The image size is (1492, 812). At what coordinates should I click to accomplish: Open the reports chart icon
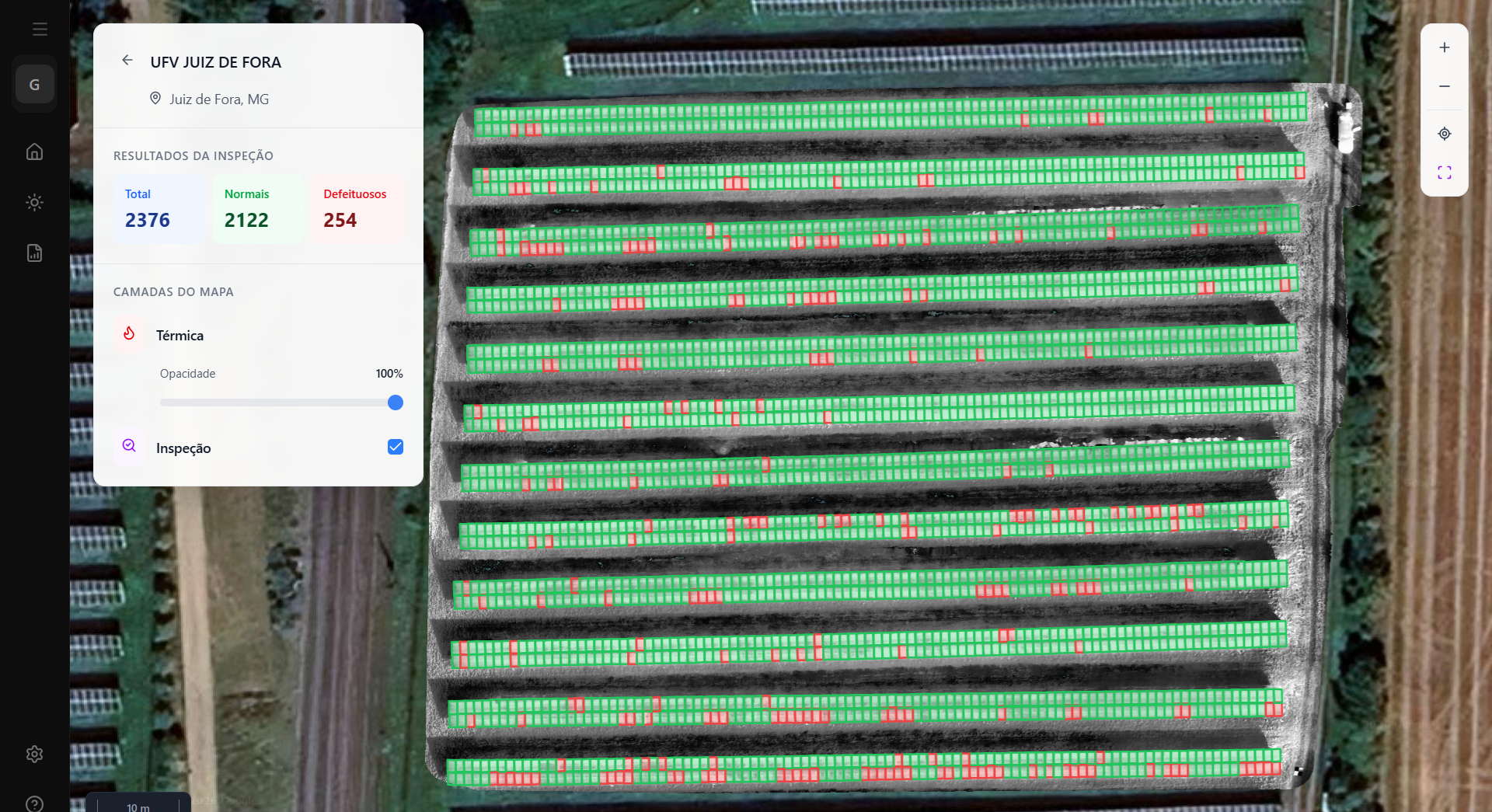(34, 253)
